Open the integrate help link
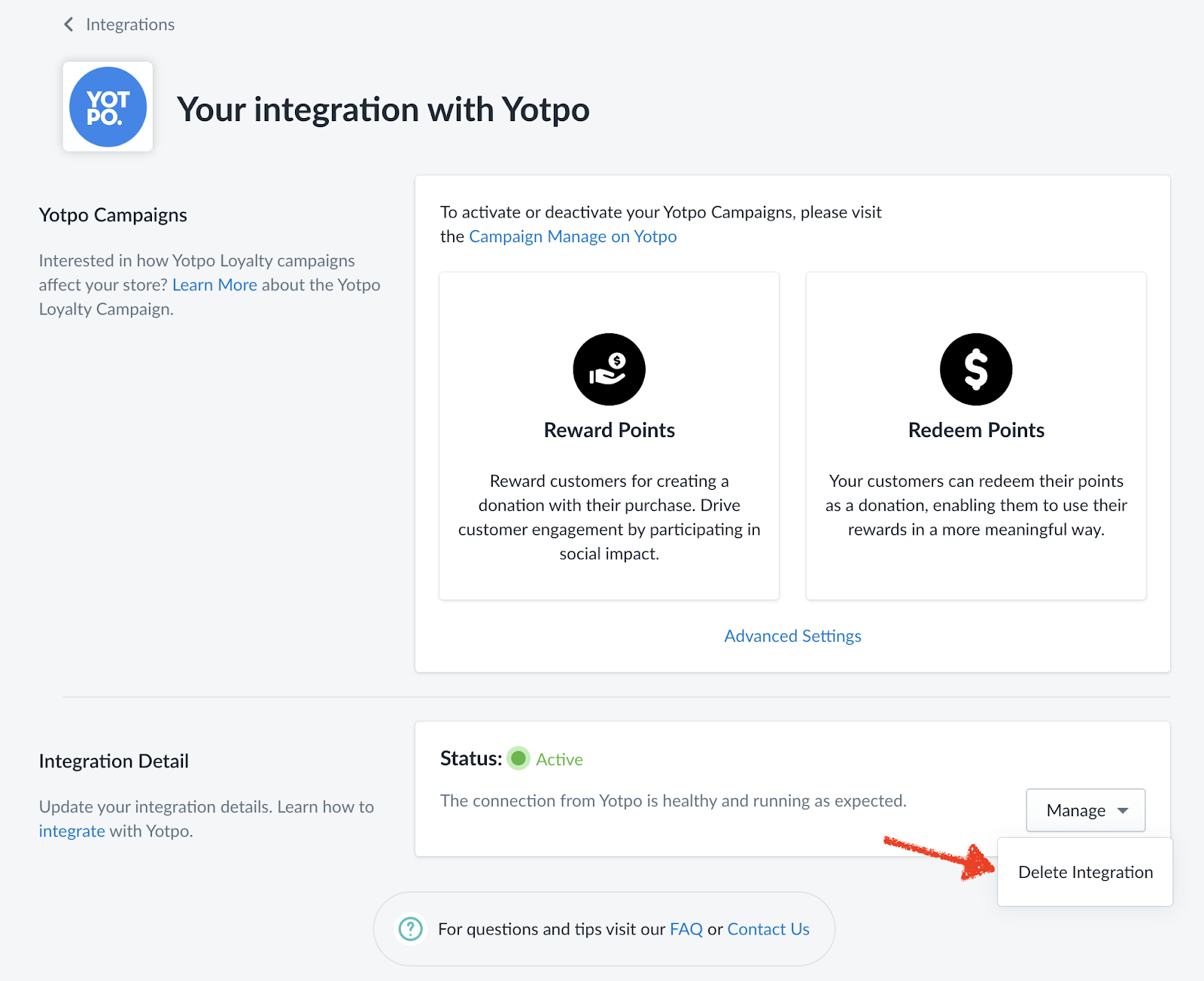This screenshot has height=981, width=1204. [72, 831]
